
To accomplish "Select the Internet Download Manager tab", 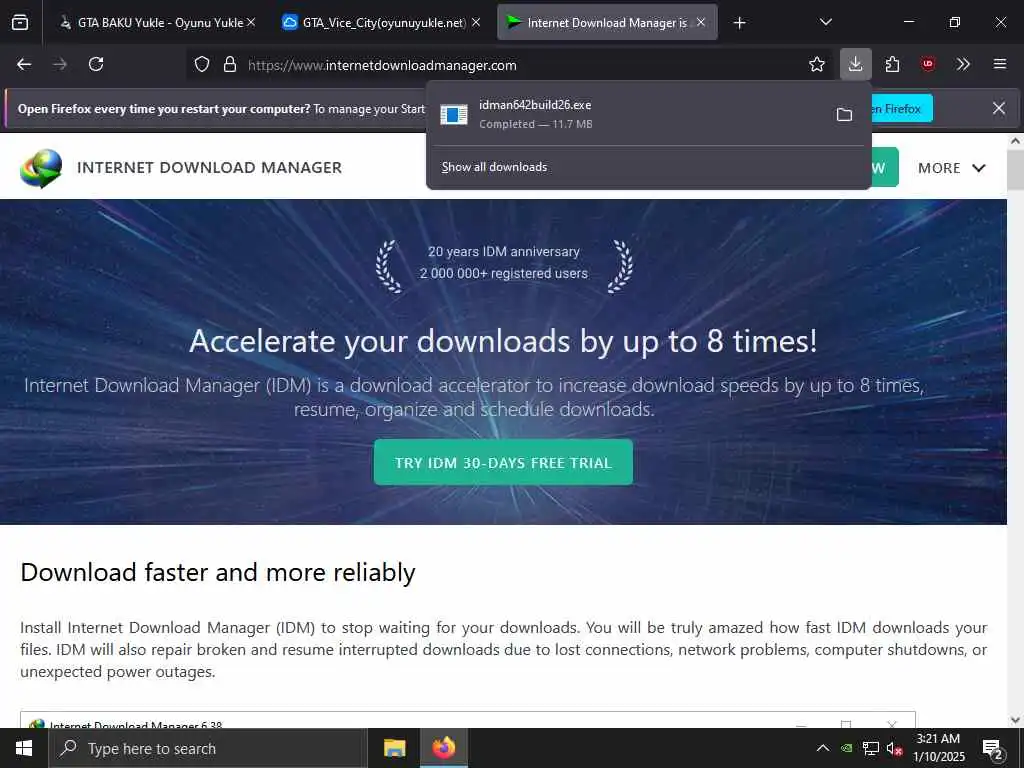I will pos(607,23).
